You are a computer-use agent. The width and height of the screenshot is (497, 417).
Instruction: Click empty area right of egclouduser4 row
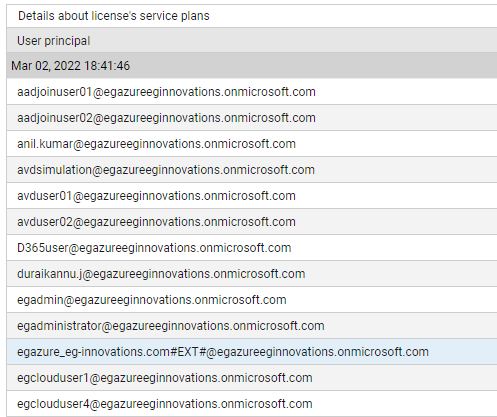pyautogui.click(x=405, y=404)
